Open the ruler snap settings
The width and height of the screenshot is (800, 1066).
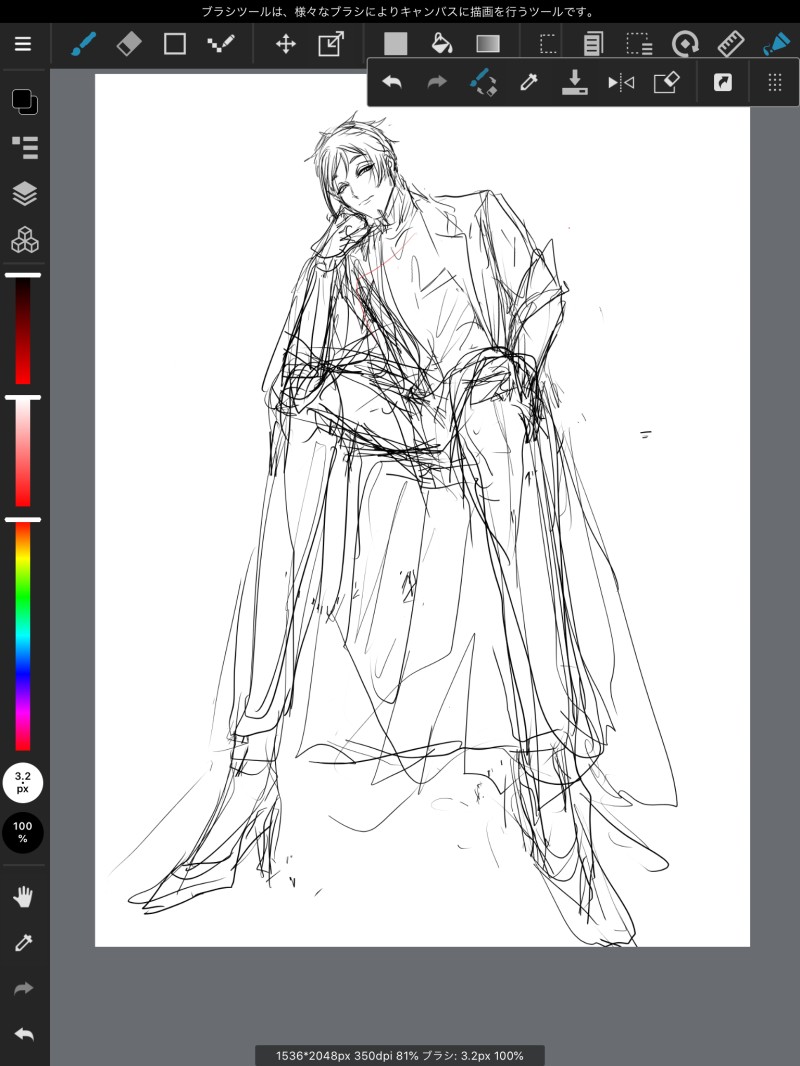(731, 44)
